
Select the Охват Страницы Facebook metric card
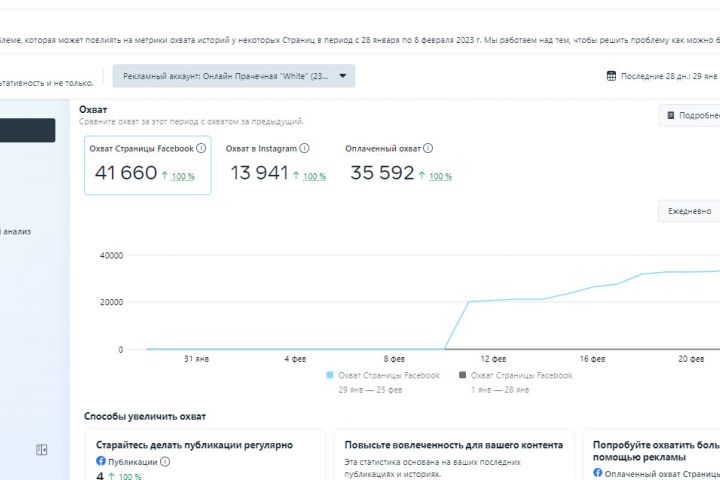147,165
